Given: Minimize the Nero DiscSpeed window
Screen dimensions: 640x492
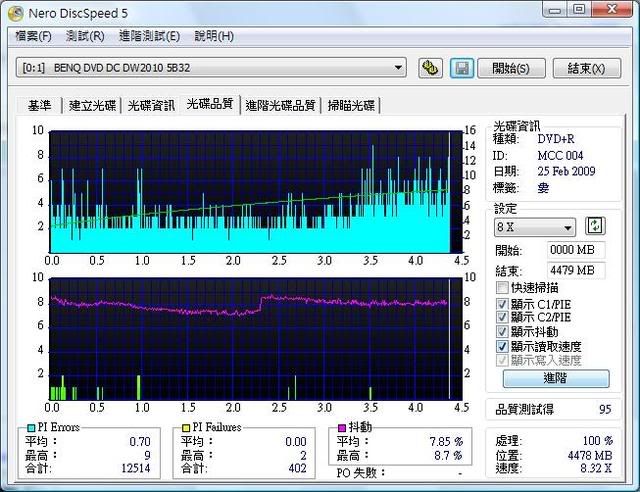Looking at the screenshot, I should 555,10.
